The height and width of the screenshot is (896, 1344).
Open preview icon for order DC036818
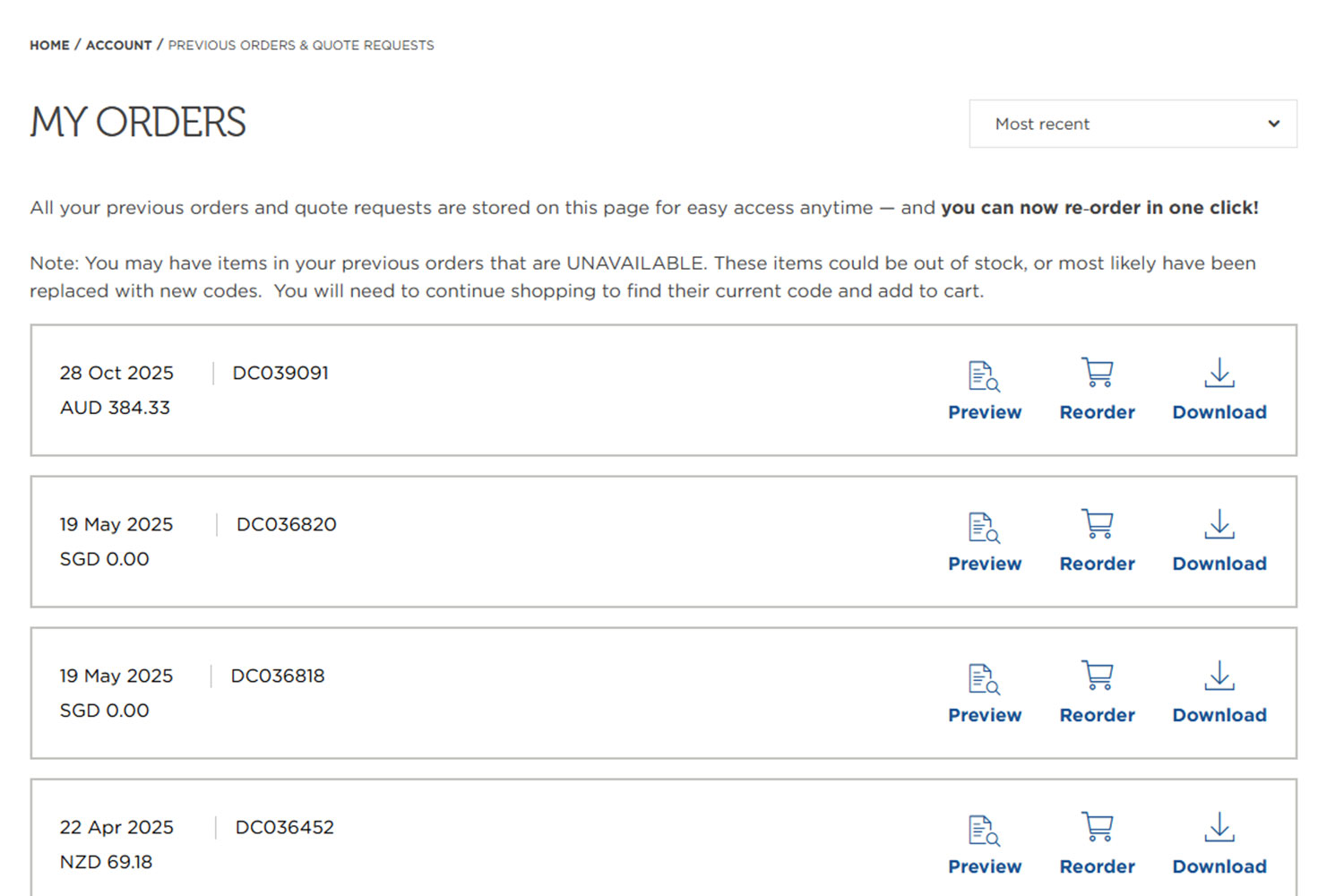[x=984, y=678]
